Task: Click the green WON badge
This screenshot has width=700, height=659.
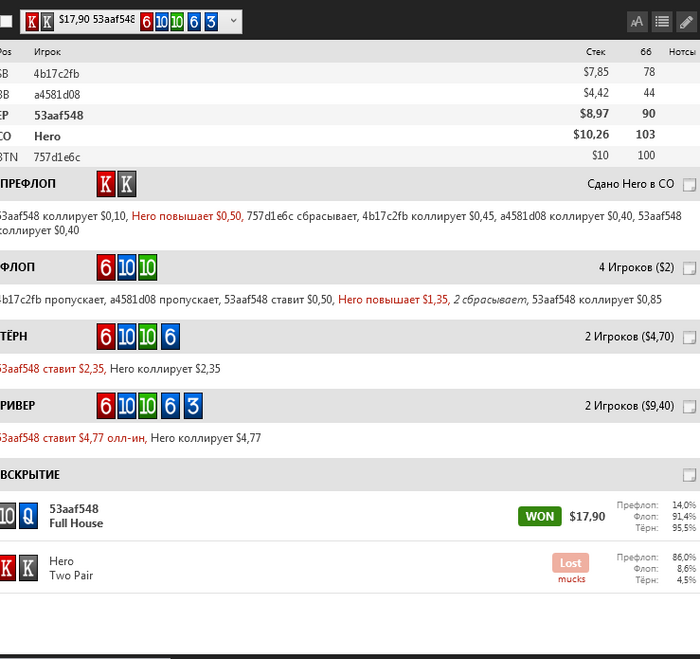Action: coord(539,516)
